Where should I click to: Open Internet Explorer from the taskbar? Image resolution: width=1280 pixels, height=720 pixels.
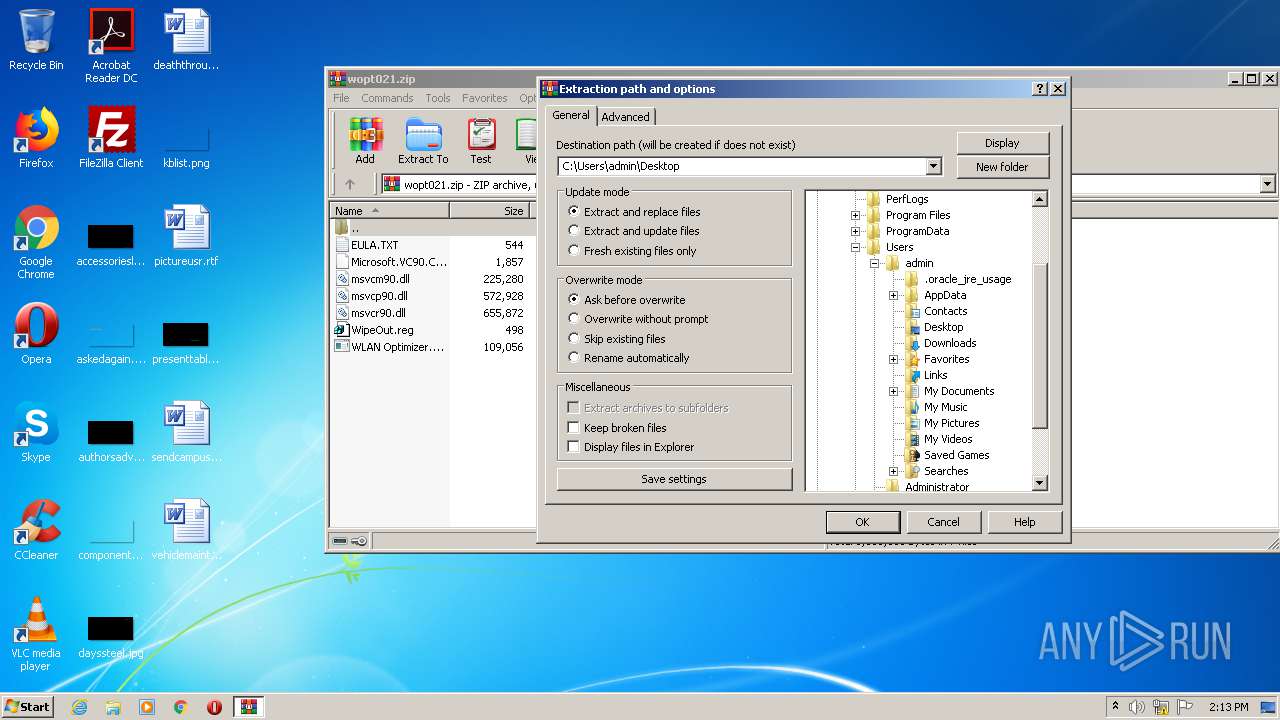tap(79, 707)
